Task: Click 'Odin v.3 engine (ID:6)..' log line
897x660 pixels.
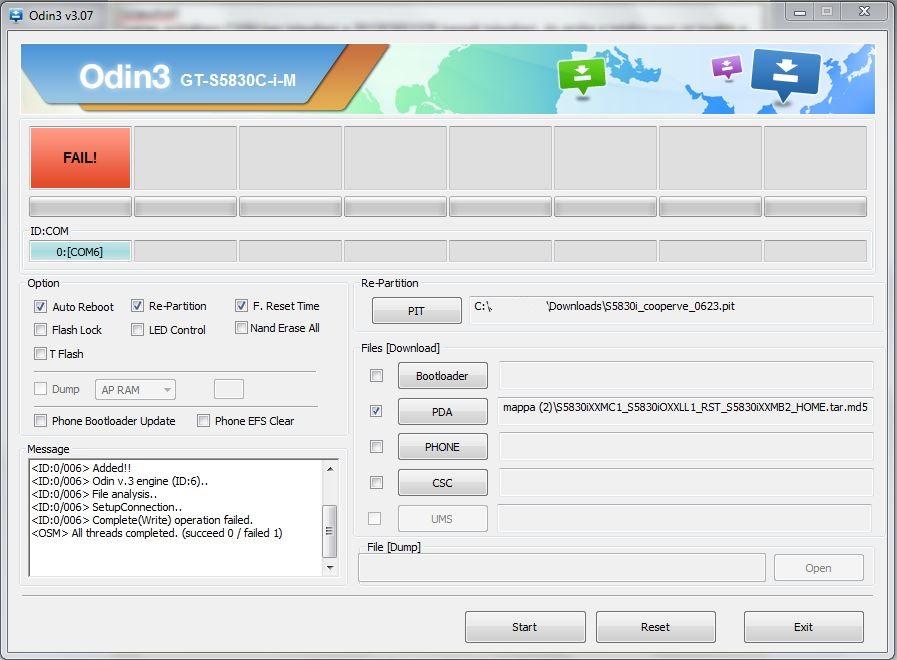Action: tap(120, 481)
